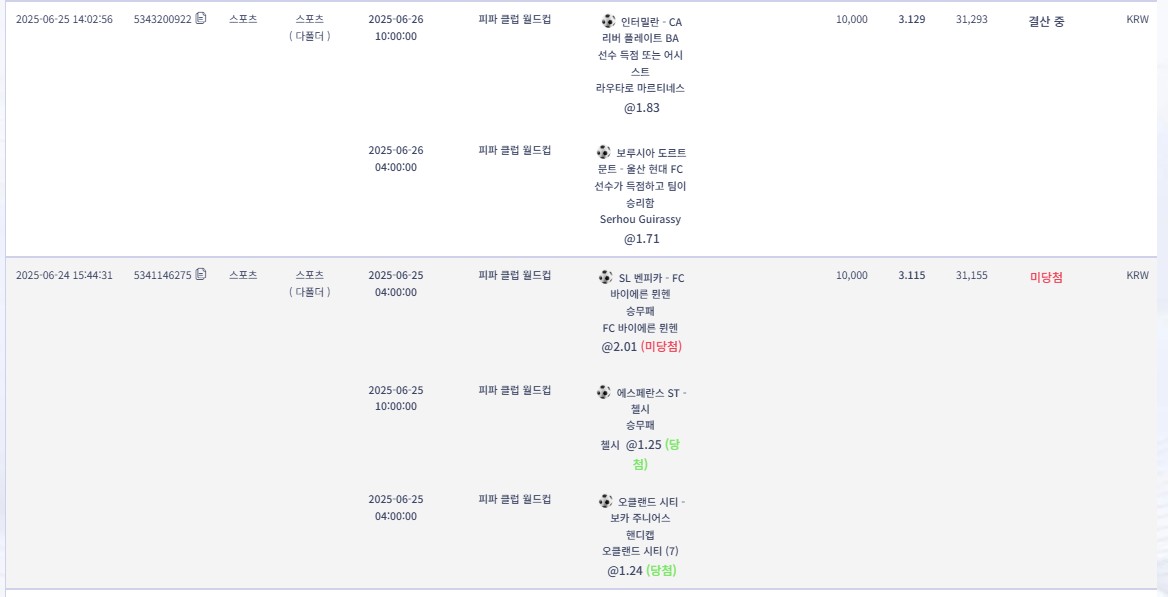The height and width of the screenshot is (597, 1168).
Task: Click the copy icon beside bet ID 5343200922
Action: 201,18
